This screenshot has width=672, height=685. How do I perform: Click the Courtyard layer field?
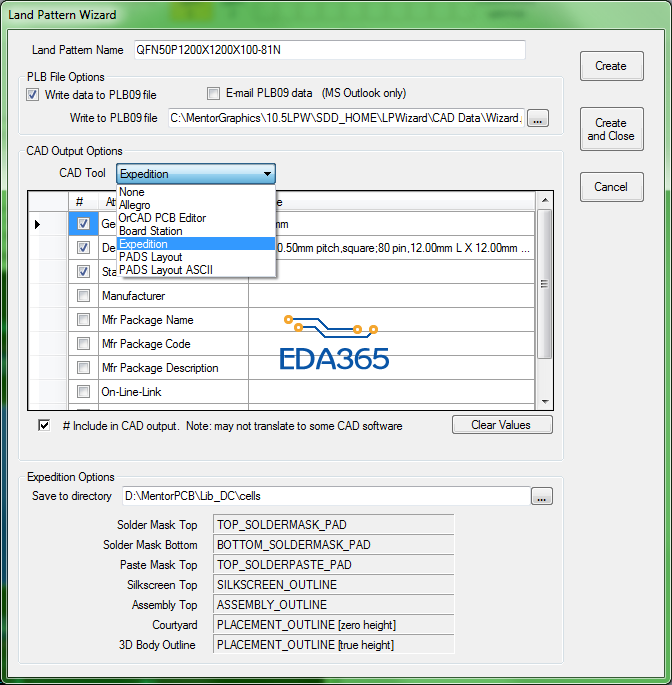click(334, 625)
